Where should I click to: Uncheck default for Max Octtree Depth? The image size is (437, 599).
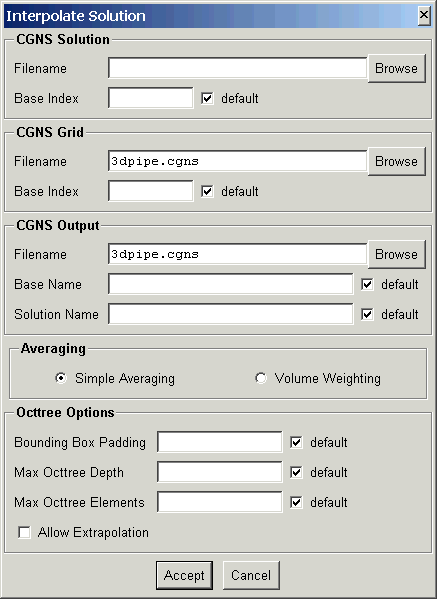296,473
